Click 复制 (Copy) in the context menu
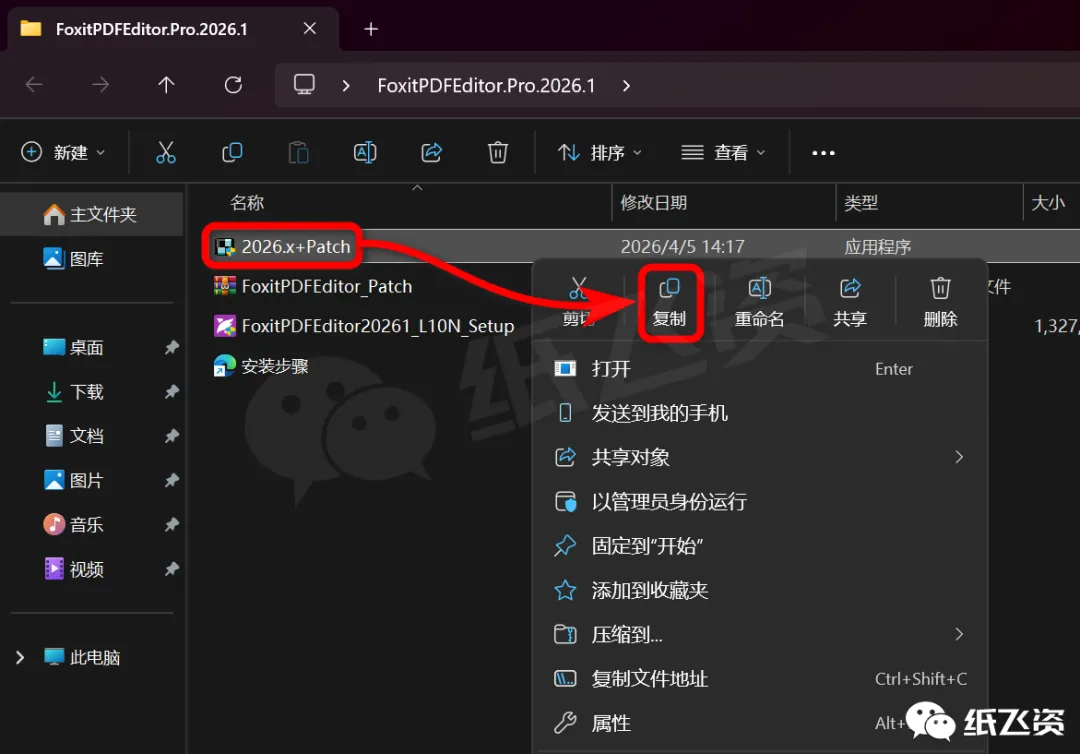Viewport: 1080px width, 754px height. pyautogui.click(x=669, y=303)
